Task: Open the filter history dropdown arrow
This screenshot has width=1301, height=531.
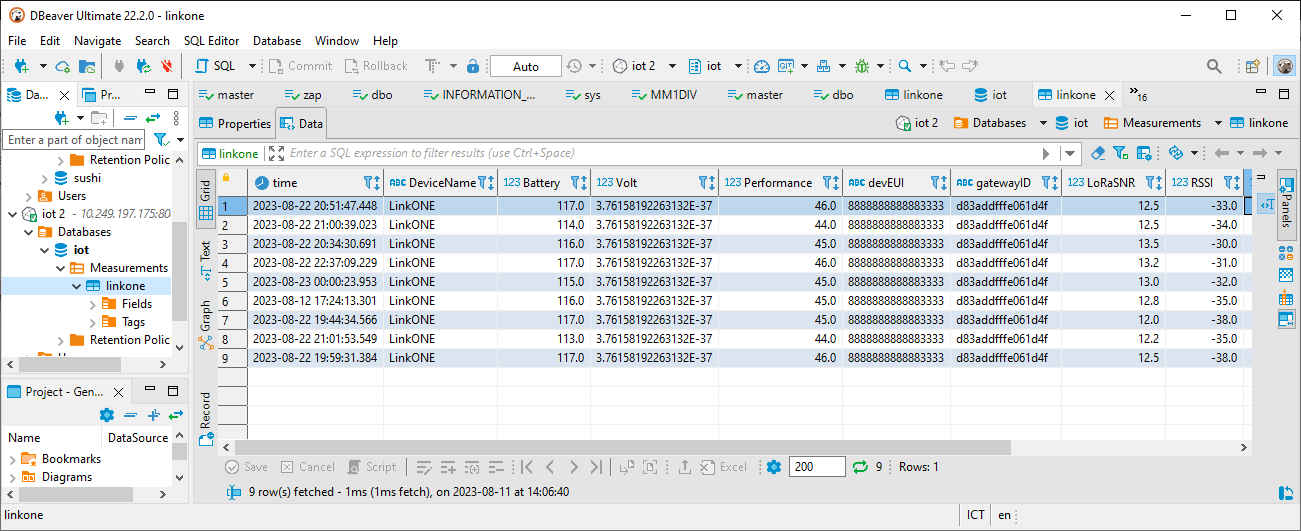Action: [1070, 153]
